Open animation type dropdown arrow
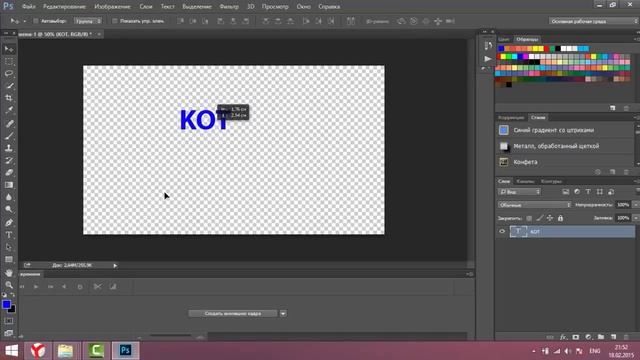640x360 pixels. [283, 313]
